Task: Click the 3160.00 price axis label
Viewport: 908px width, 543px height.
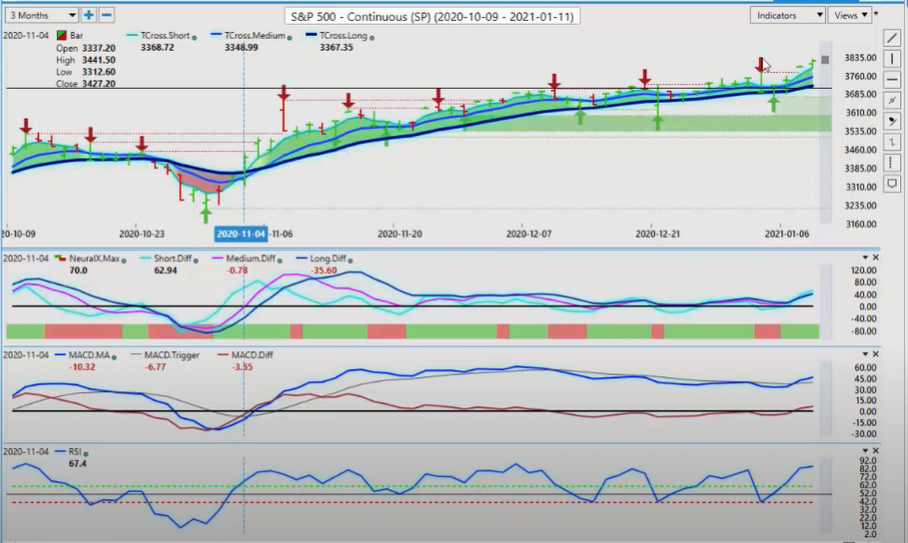Action: point(860,224)
